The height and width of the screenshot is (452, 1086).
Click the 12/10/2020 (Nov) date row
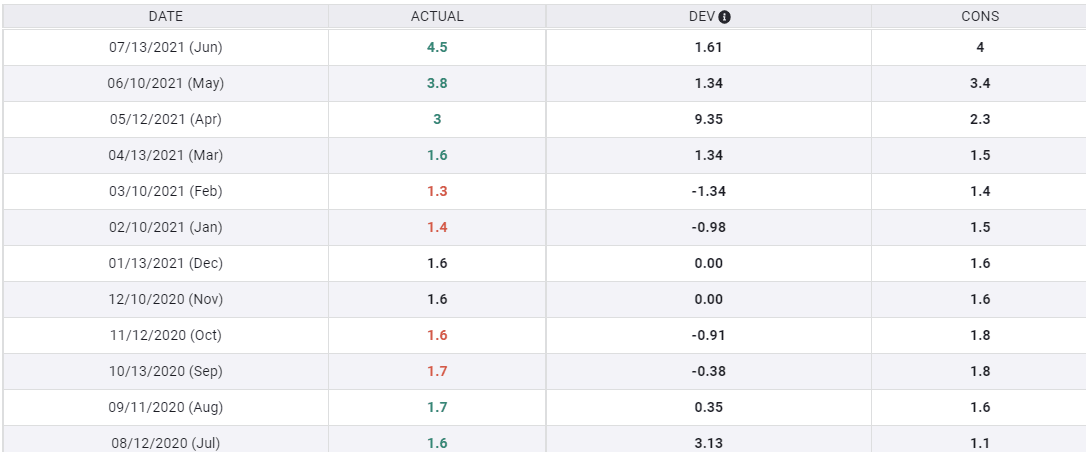[166, 299]
